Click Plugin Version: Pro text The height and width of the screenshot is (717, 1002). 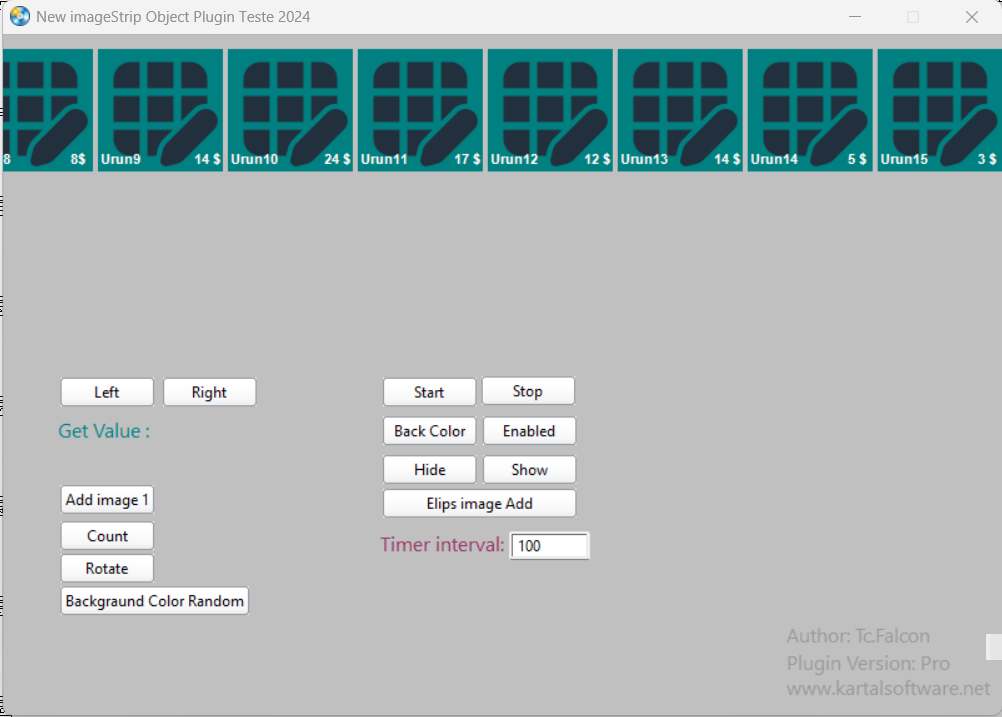(868, 663)
